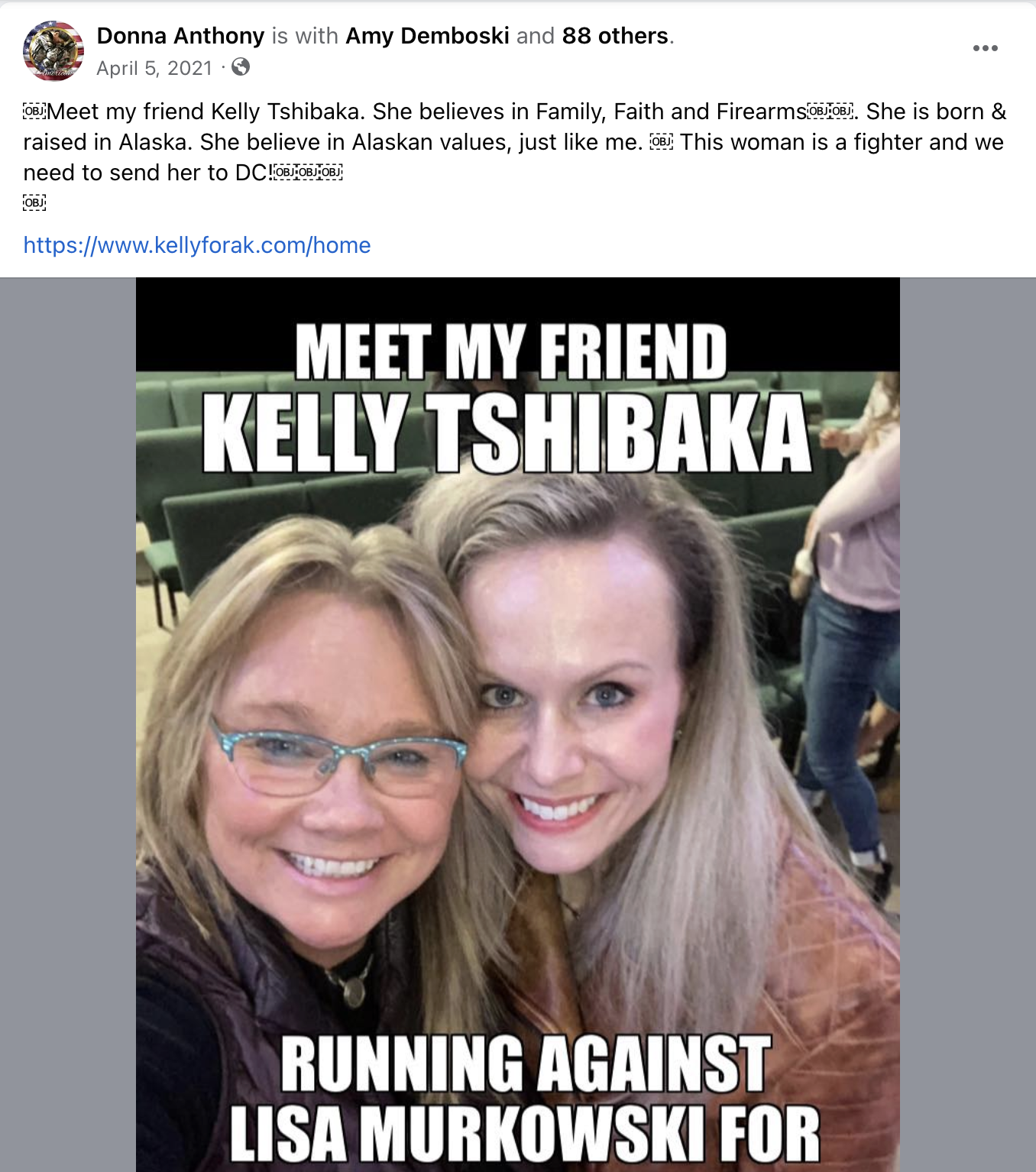Screen dimensions: 1036x1172
Task: Click the emoji placeholders after "Firearms"
Action: coord(830,112)
